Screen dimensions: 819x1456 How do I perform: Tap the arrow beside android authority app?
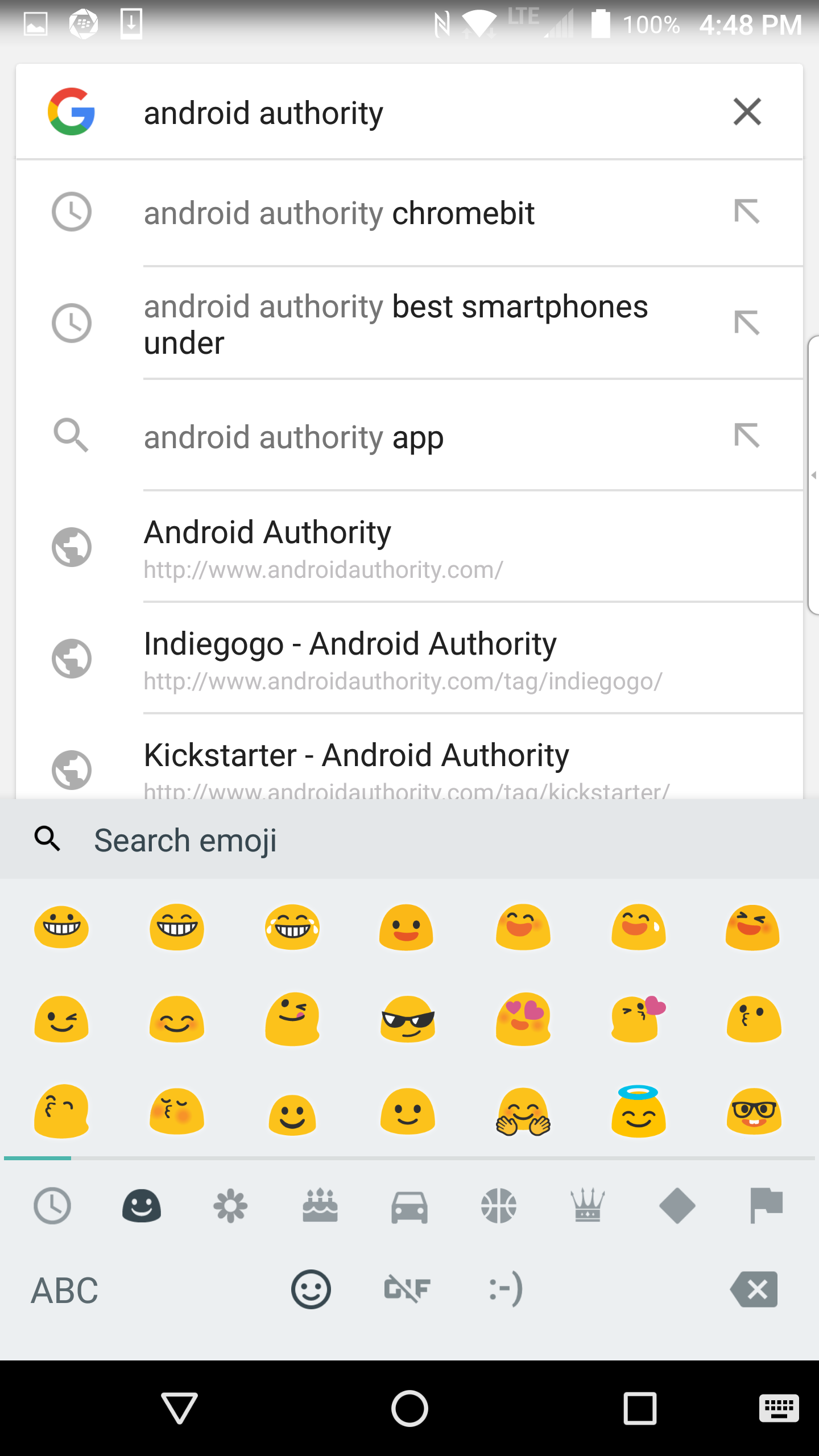click(x=747, y=436)
